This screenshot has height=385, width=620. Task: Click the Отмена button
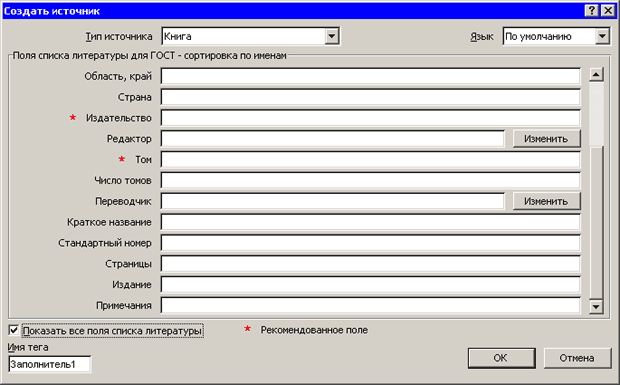click(x=577, y=358)
